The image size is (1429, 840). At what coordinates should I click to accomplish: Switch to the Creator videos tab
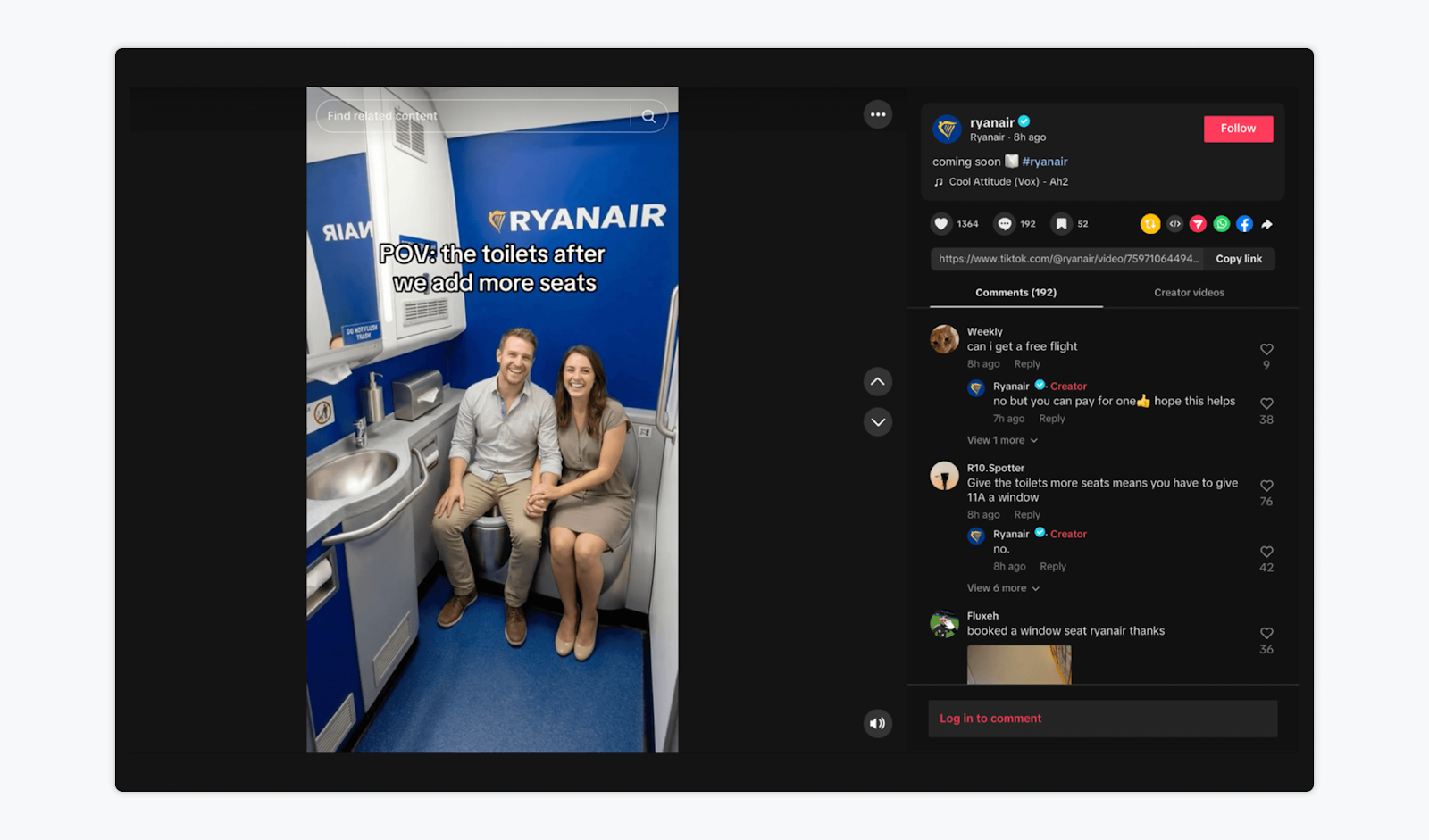click(x=1189, y=293)
